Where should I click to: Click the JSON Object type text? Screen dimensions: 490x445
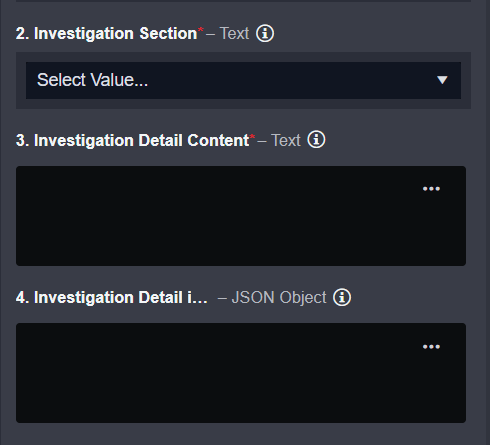[279, 297]
